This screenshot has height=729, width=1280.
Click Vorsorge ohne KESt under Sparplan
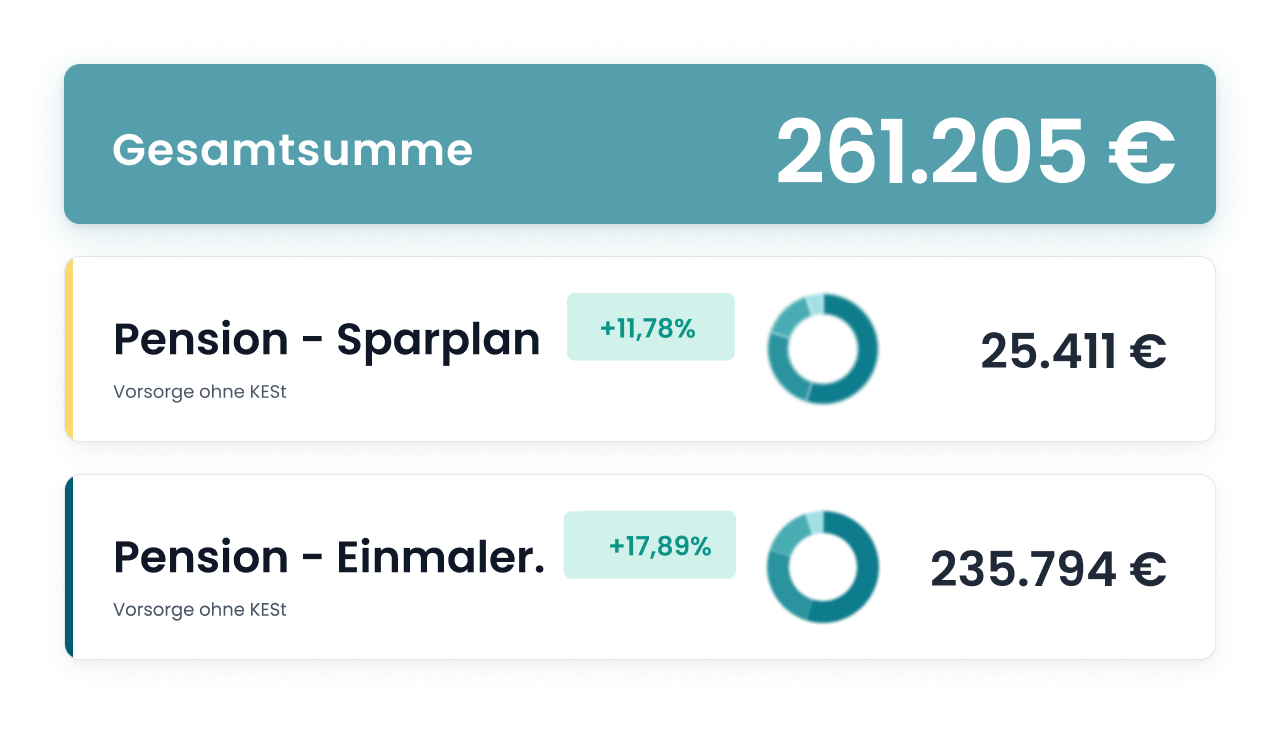(x=200, y=392)
